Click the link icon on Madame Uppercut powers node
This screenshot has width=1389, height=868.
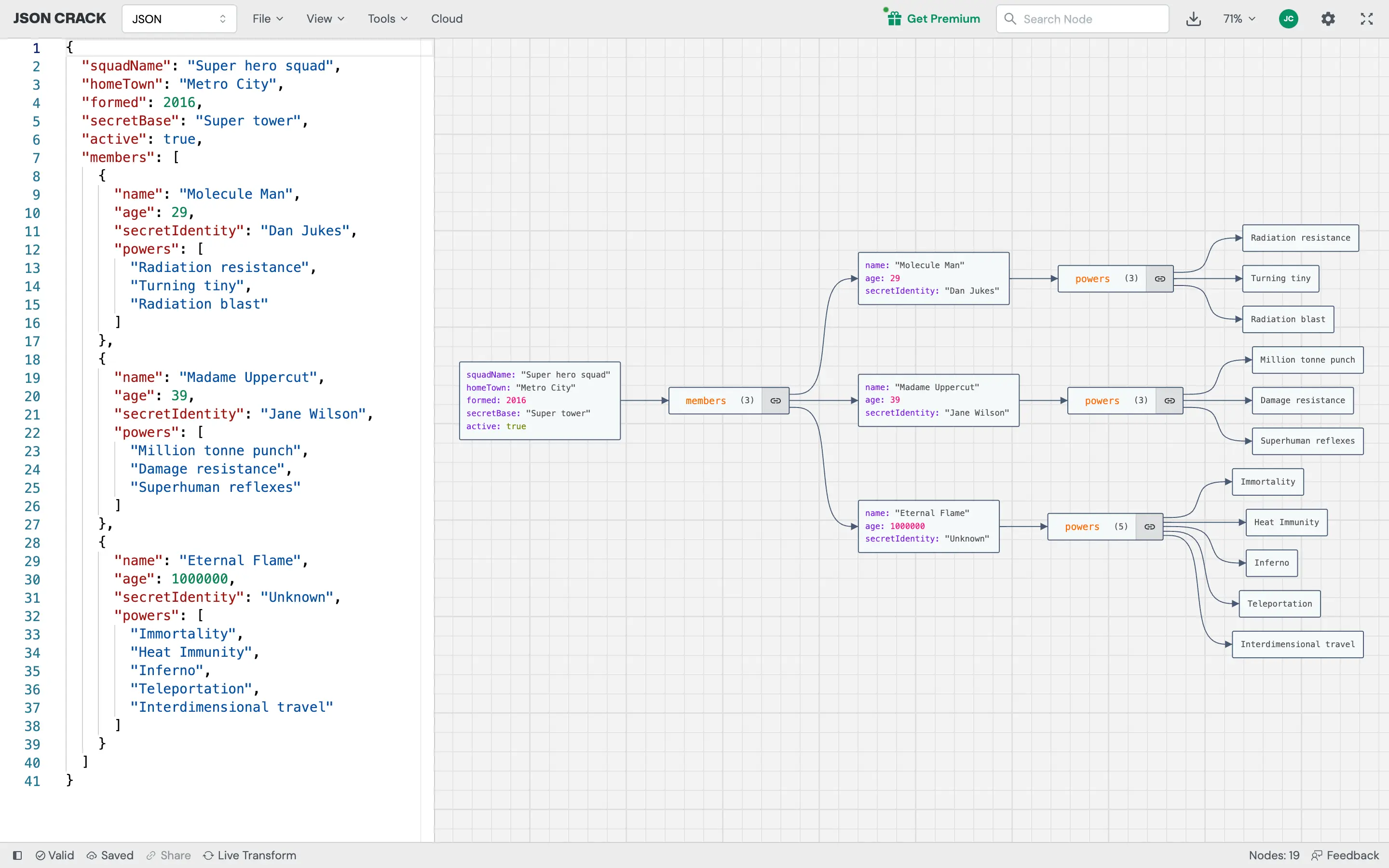1169,400
